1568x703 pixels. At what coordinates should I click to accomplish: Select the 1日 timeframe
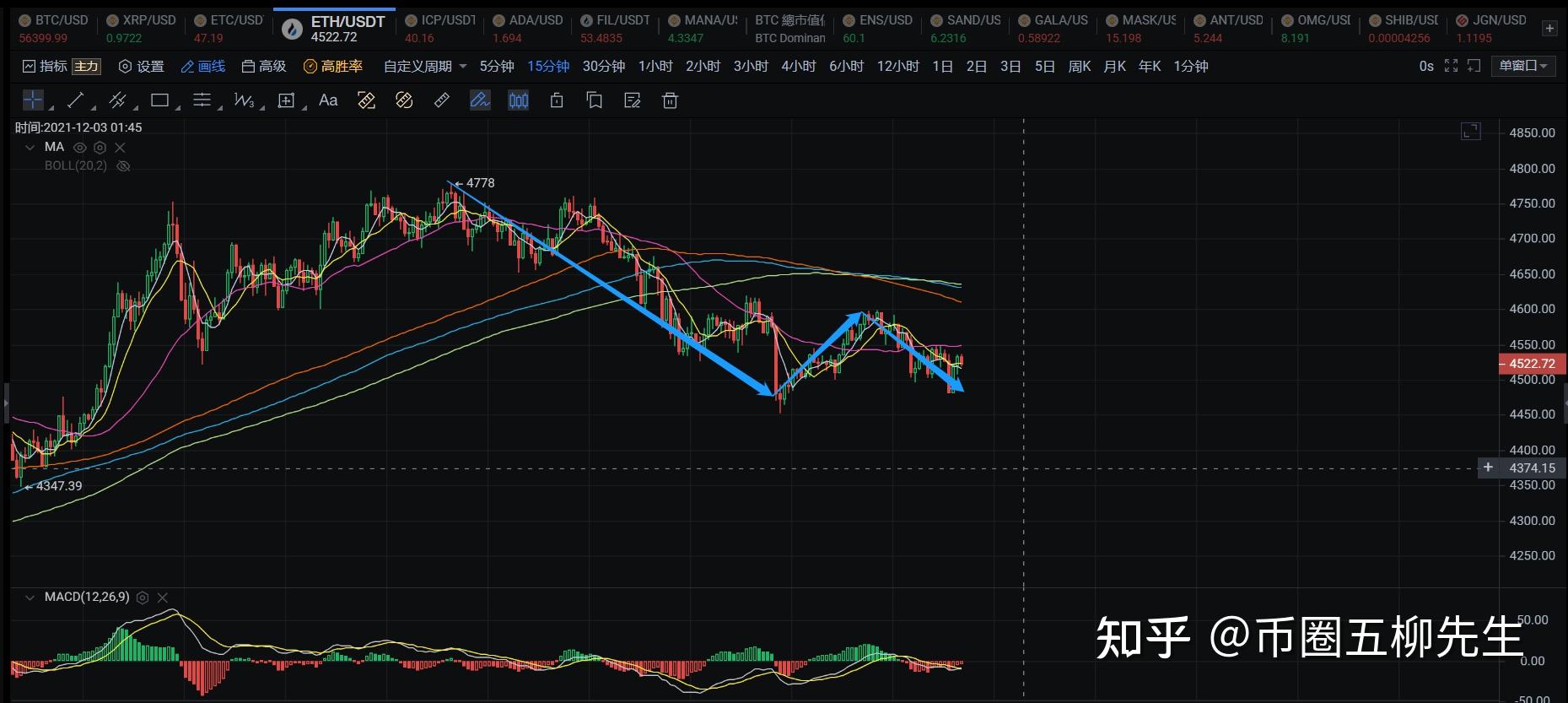pyautogui.click(x=943, y=66)
